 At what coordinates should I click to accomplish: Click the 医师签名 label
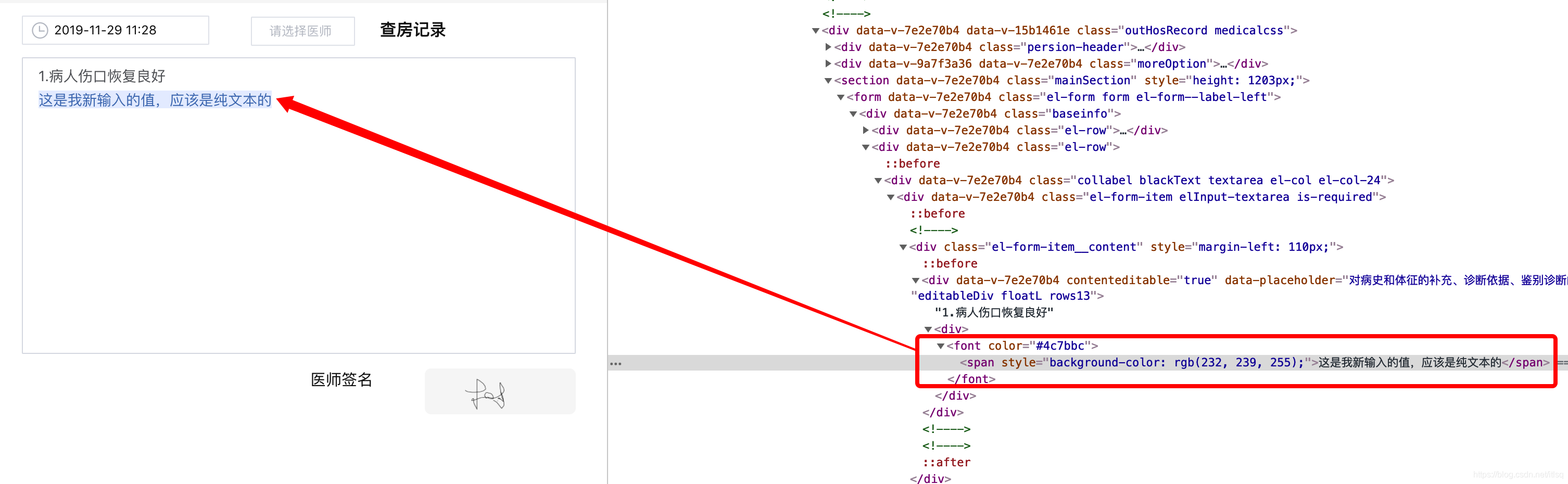(342, 380)
